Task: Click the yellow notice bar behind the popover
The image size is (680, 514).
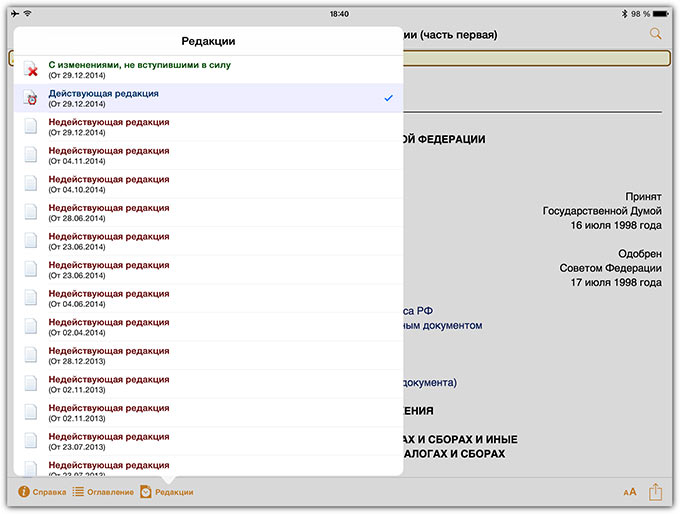Action: (537, 59)
